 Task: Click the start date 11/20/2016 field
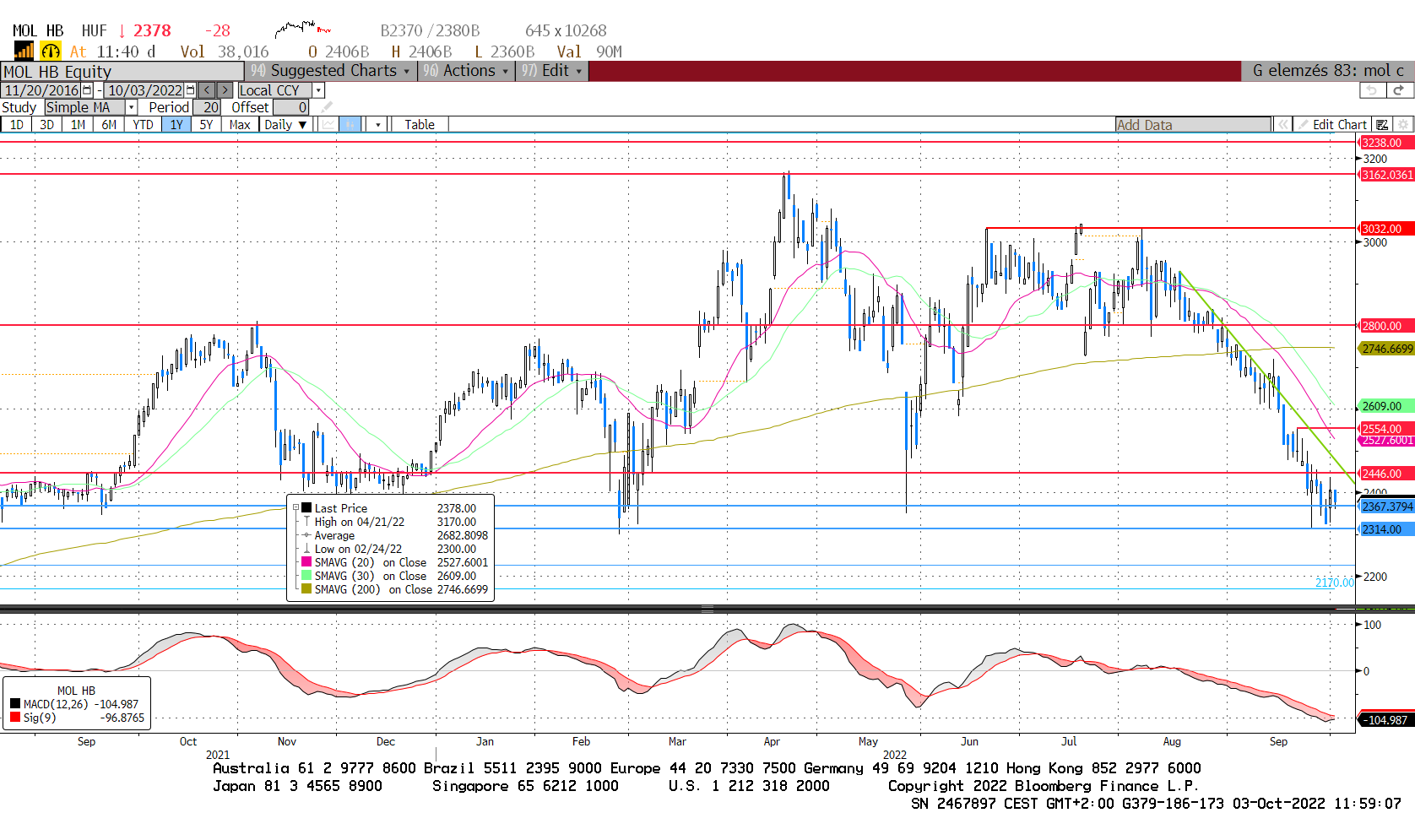click(41, 90)
